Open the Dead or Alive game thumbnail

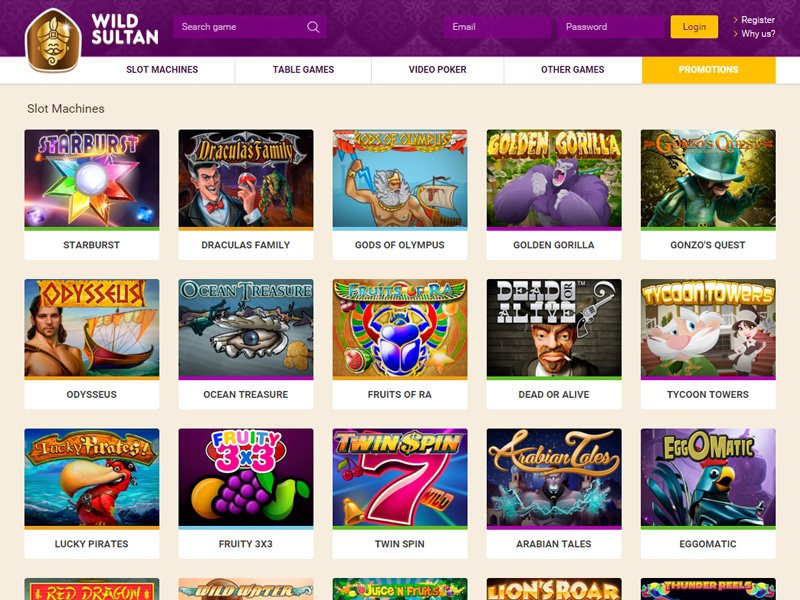click(x=554, y=328)
